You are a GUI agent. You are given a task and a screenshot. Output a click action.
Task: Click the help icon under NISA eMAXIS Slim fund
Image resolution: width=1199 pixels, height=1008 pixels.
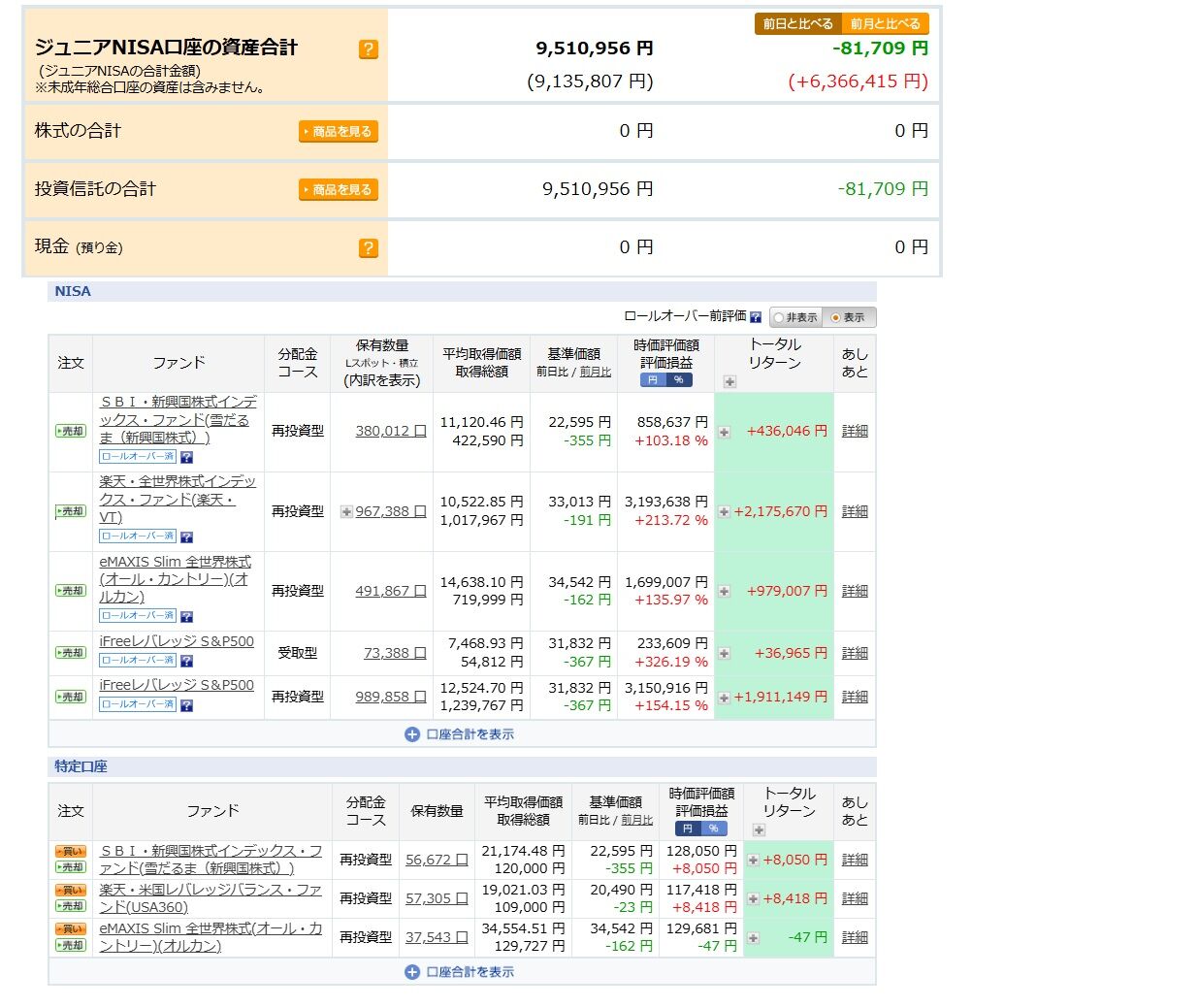[x=186, y=616]
